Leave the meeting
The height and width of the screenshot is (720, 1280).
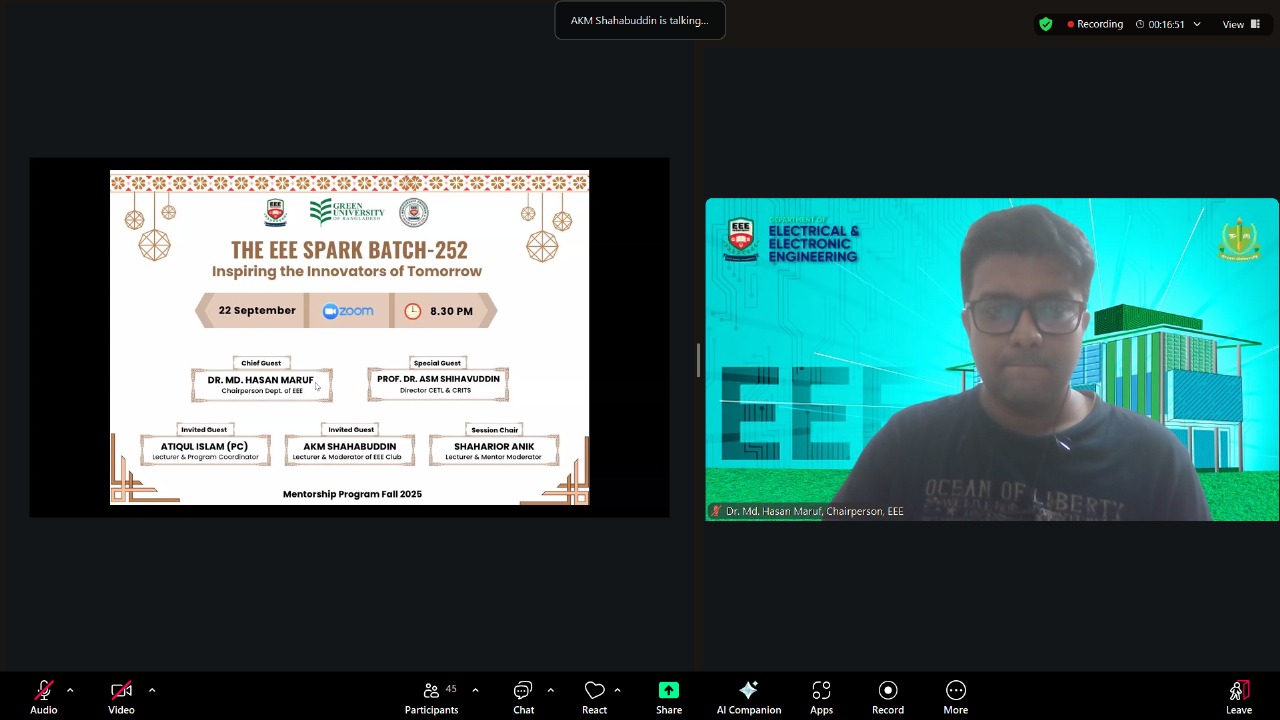(1238, 697)
